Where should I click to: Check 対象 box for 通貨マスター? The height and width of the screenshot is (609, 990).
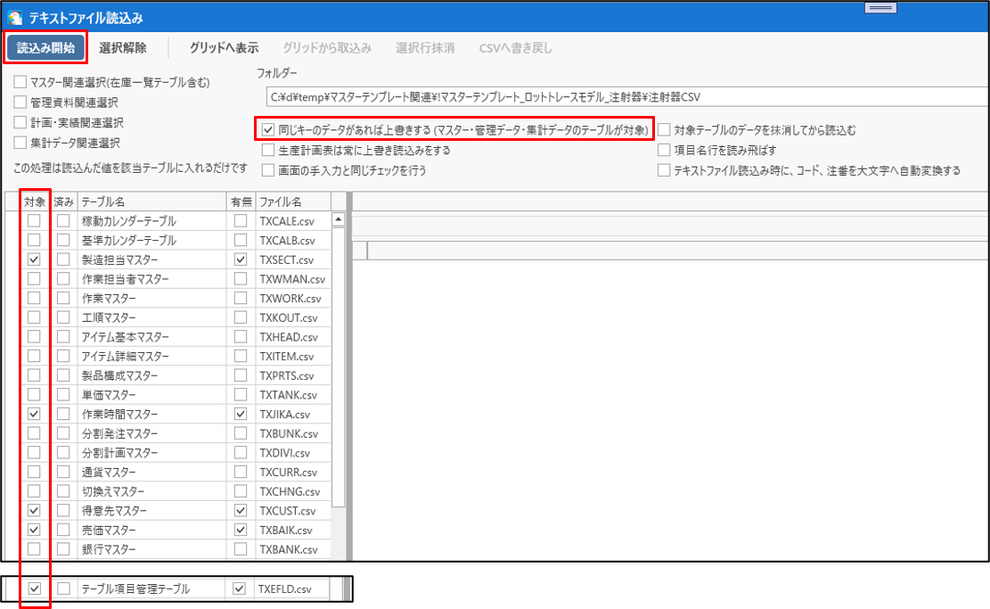click(34, 472)
